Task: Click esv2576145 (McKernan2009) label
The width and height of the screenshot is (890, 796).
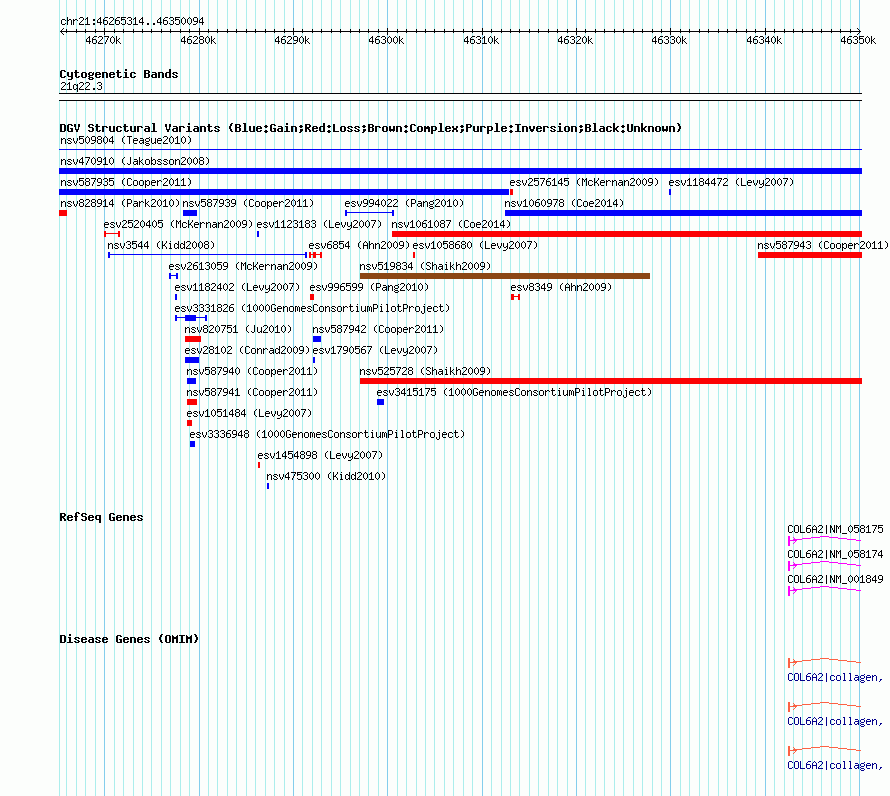Action: point(584,182)
